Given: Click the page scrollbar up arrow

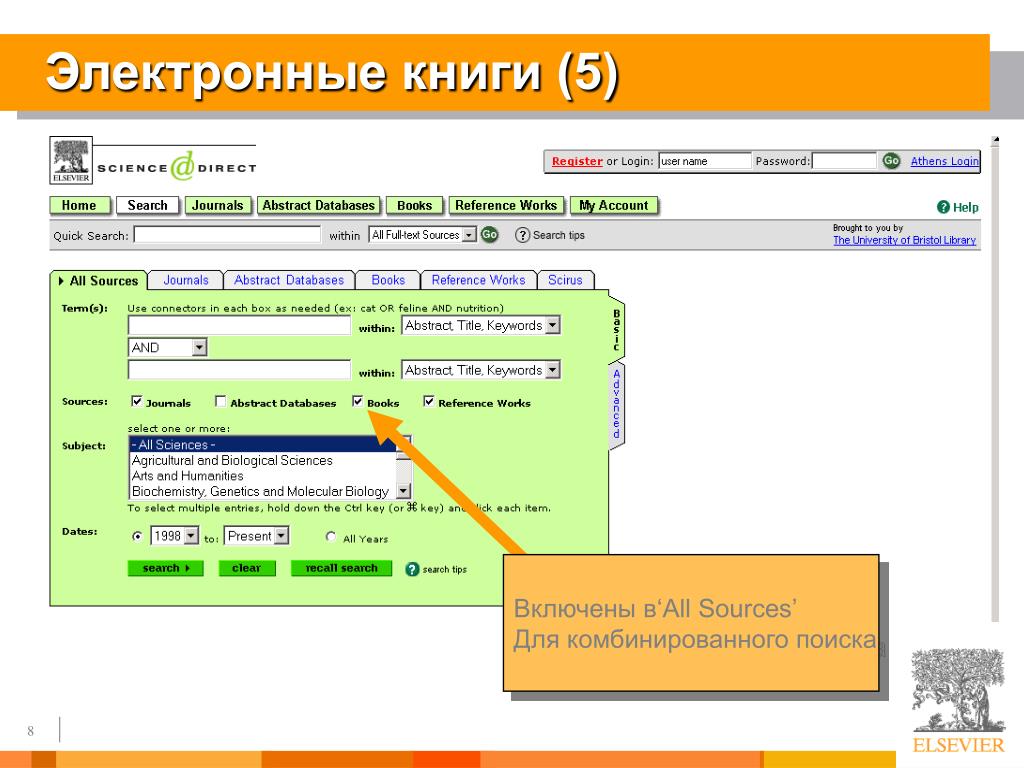Looking at the screenshot, I should [x=995, y=140].
